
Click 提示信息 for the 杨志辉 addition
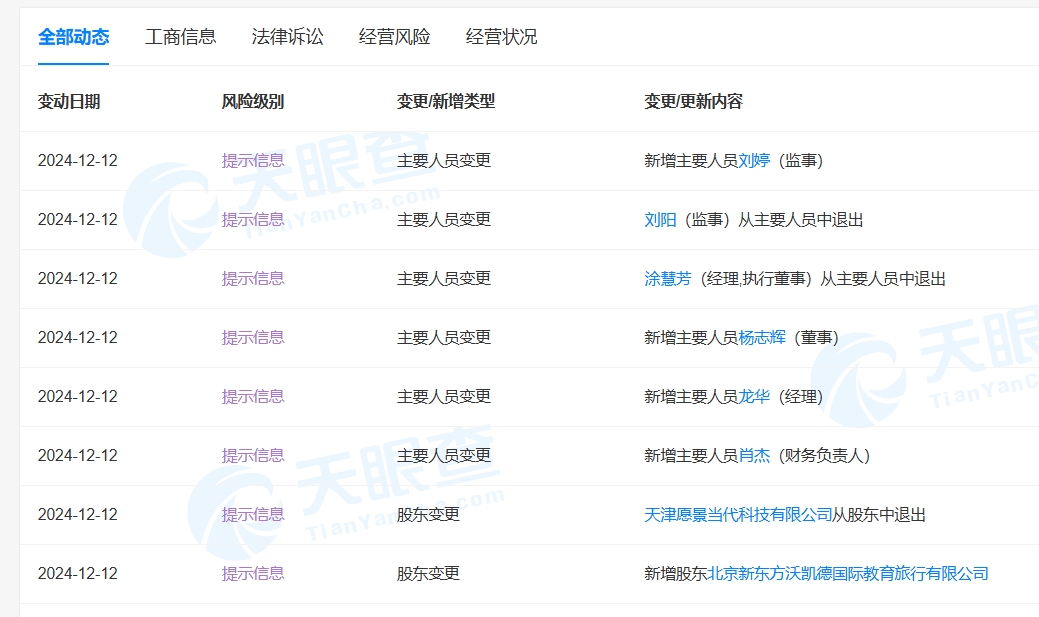click(252, 337)
